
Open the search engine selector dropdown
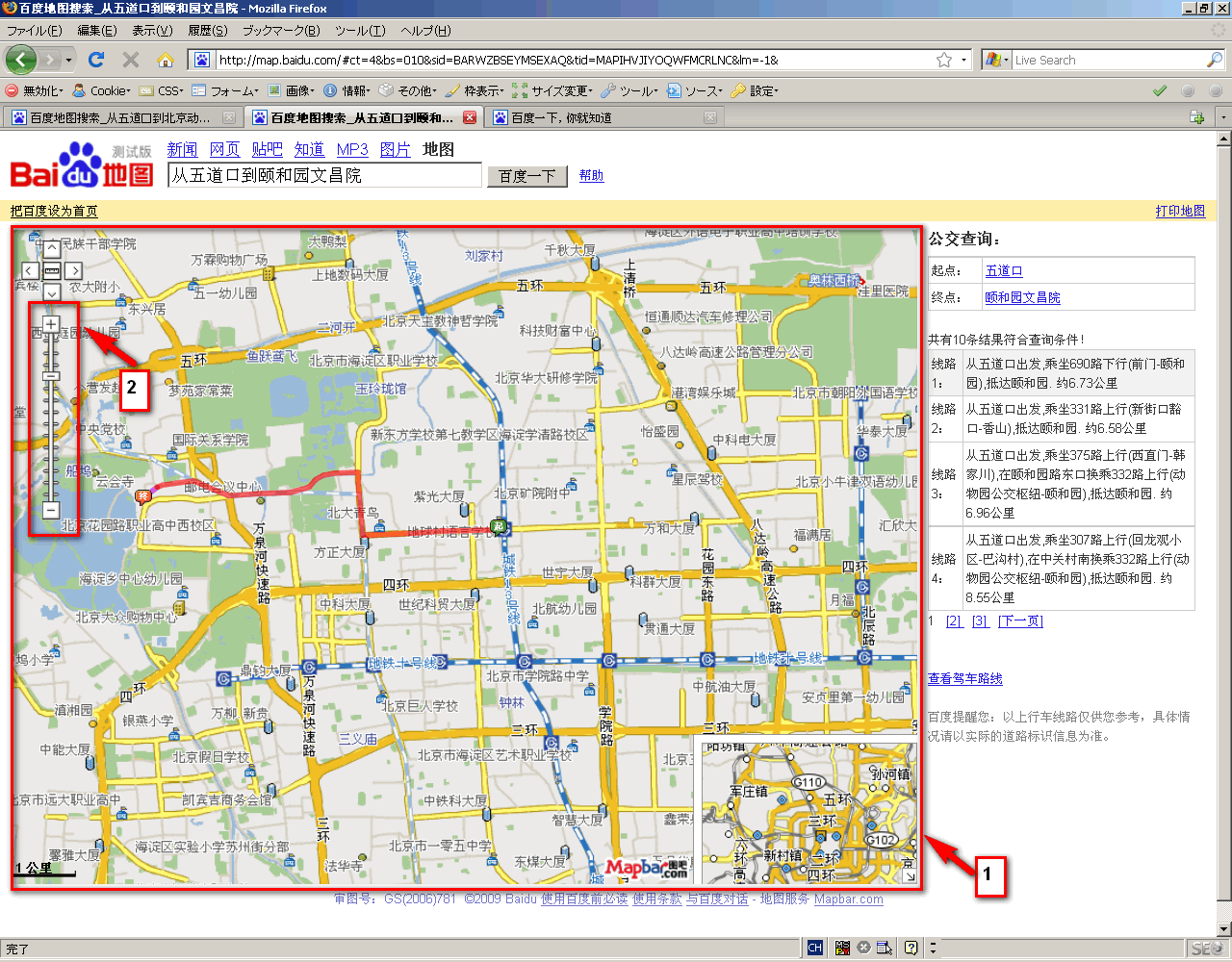[x=996, y=60]
